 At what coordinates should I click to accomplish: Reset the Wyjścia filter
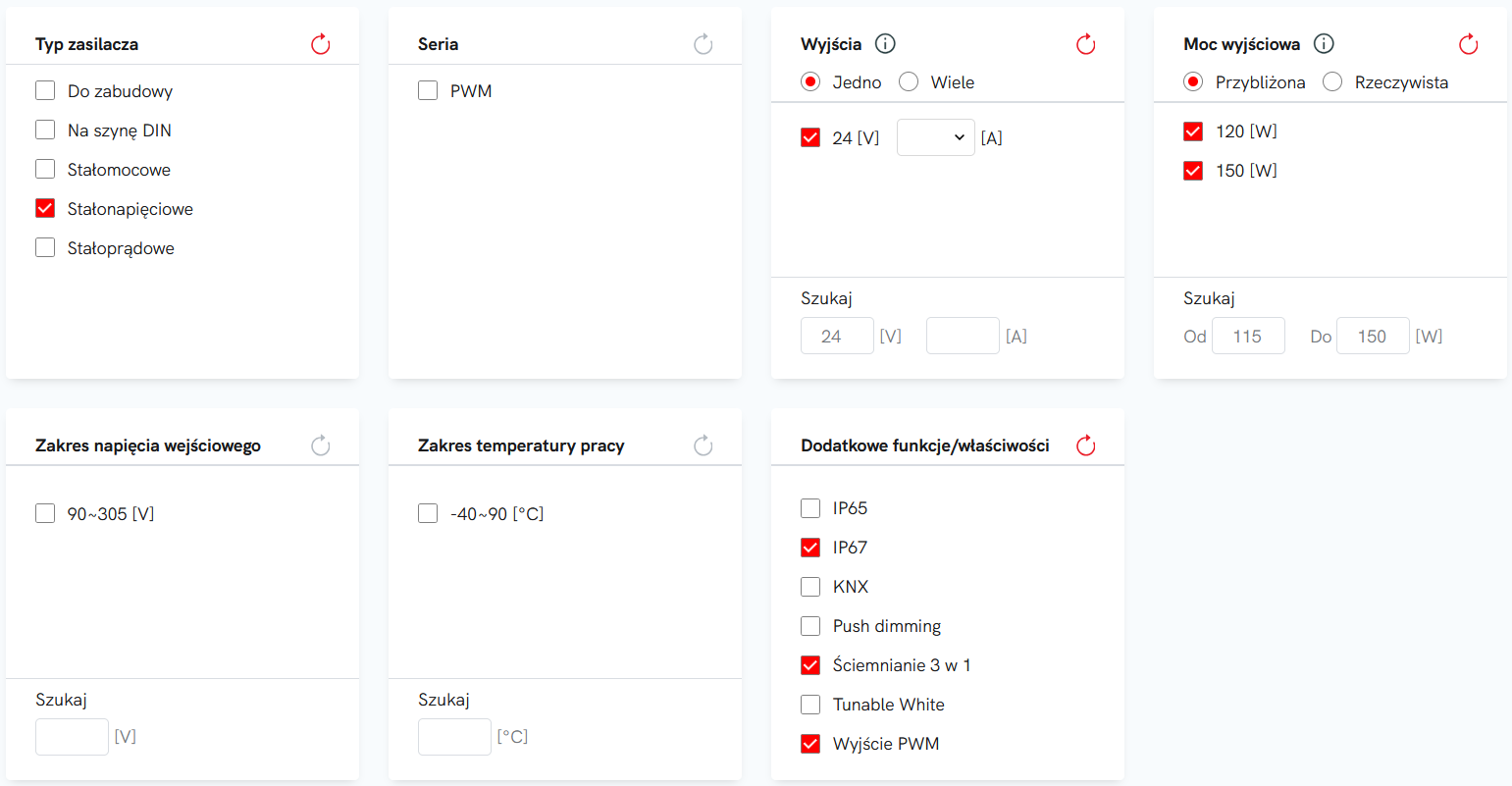pos(1086,44)
